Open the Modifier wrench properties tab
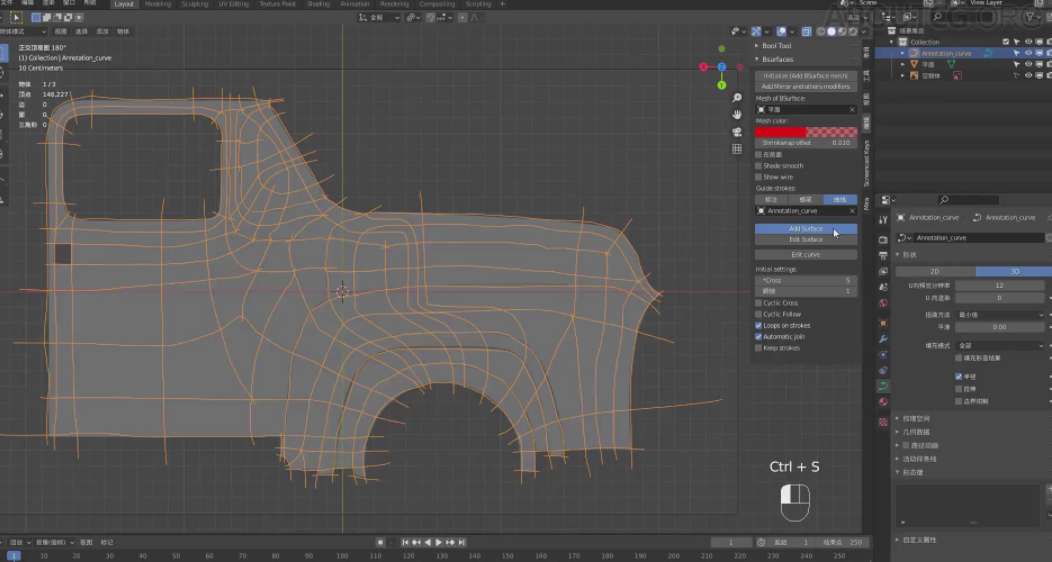This screenshot has height=562, width=1052. pyautogui.click(x=883, y=339)
